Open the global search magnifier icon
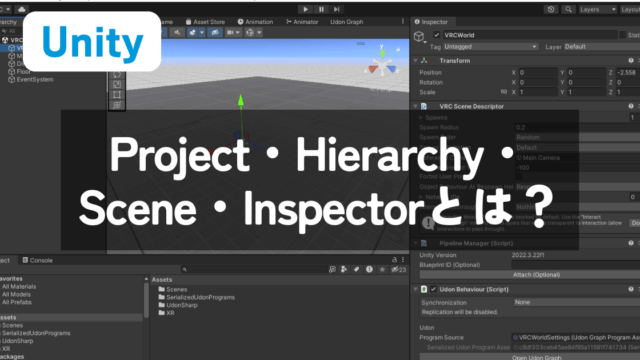Image resolution: width=640 pixels, height=360 pixels. [x=568, y=9]
